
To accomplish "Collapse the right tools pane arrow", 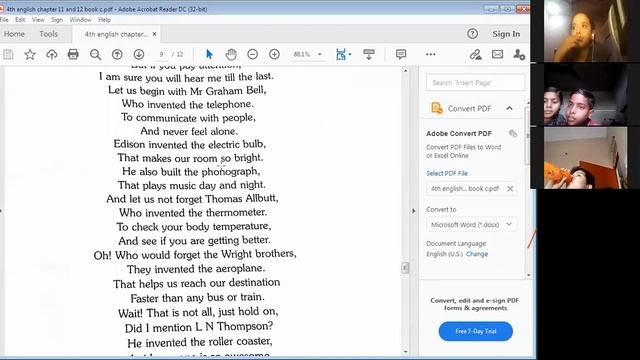I will (413, 211).
